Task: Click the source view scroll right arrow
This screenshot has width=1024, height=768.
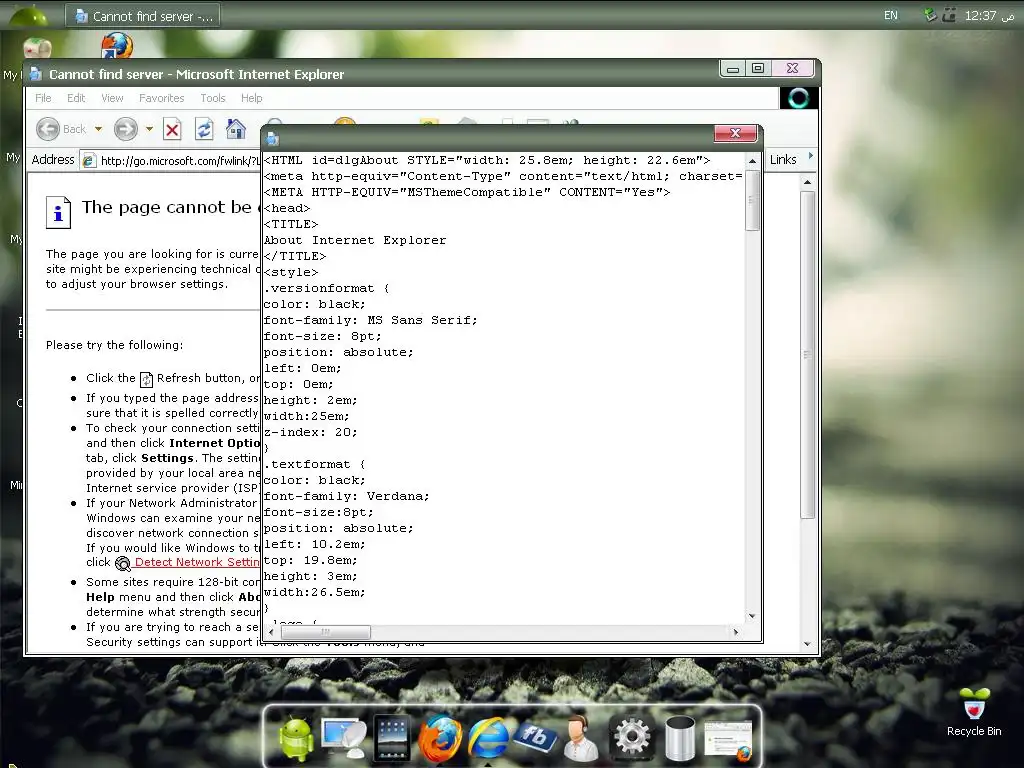Action: click(x=736, y=632)
